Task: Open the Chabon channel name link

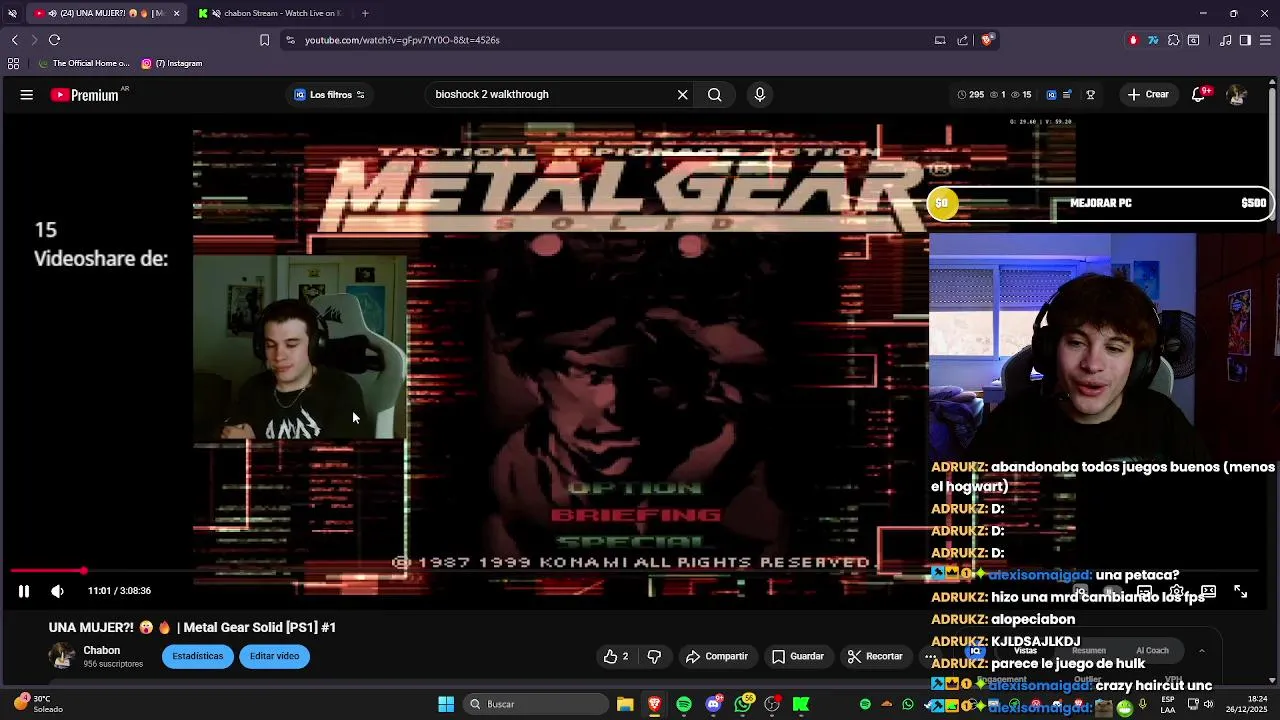Action: (x=101, y=650)
